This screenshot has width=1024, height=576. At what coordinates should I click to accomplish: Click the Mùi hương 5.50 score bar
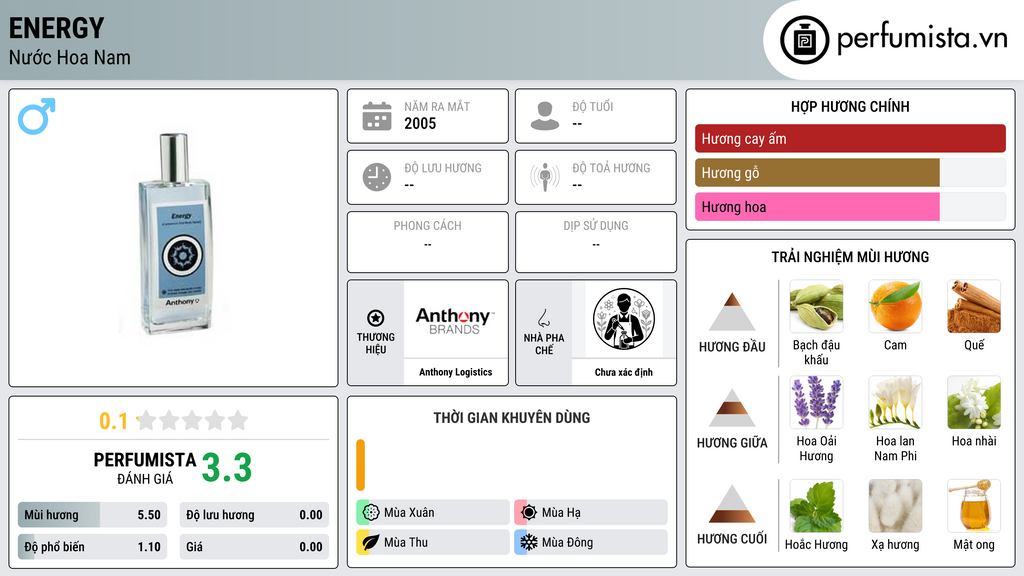(92, 515)
